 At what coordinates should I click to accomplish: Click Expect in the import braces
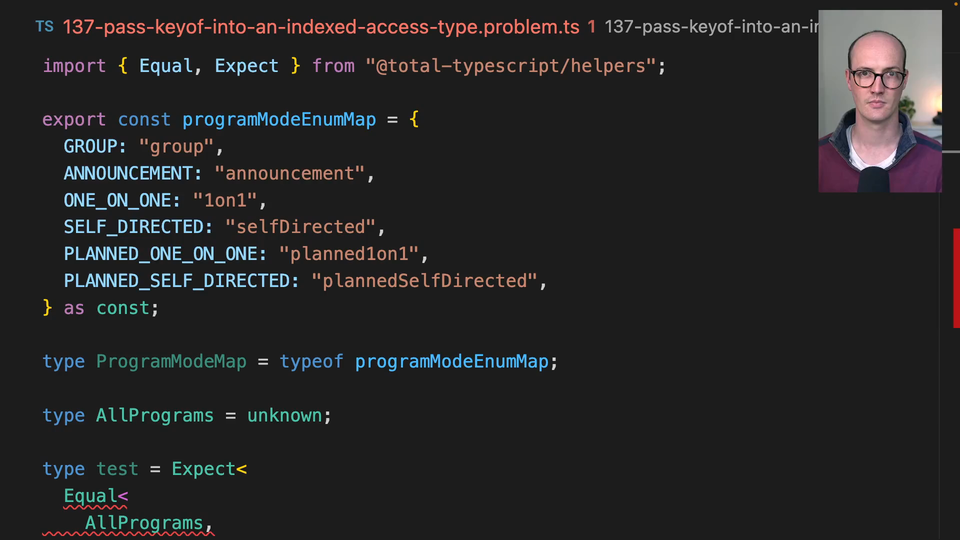(246, 66)
